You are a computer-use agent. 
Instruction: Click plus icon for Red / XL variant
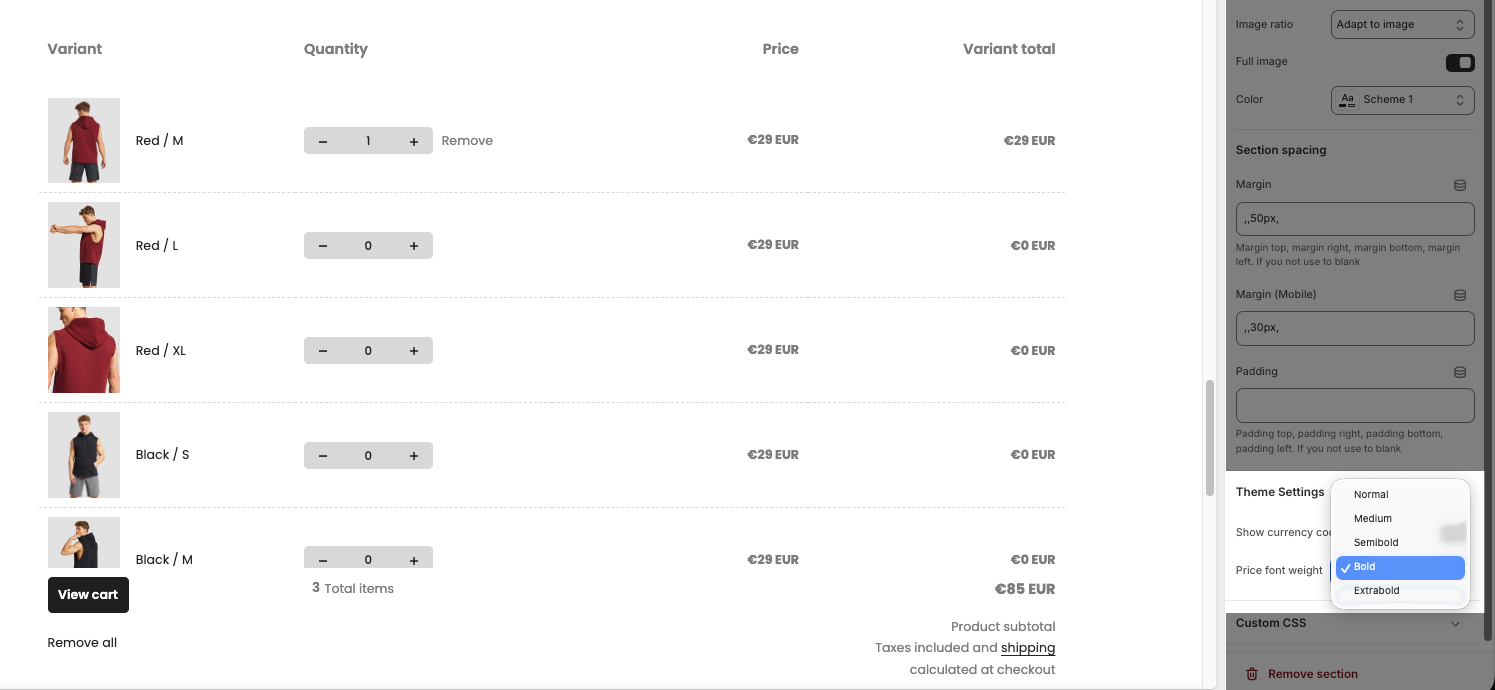click(414, 351)
